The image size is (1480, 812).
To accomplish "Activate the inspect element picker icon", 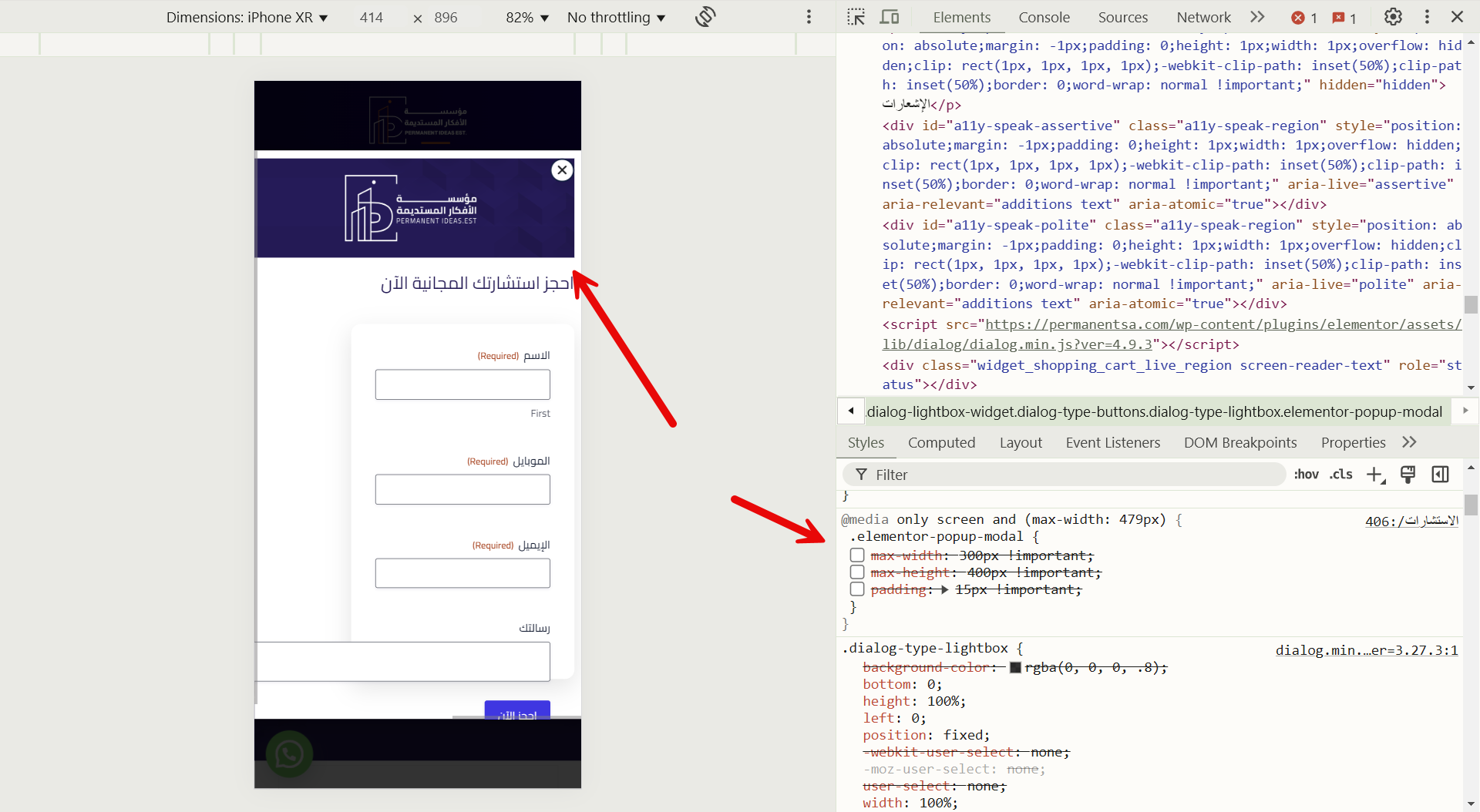I will point(856,17).
